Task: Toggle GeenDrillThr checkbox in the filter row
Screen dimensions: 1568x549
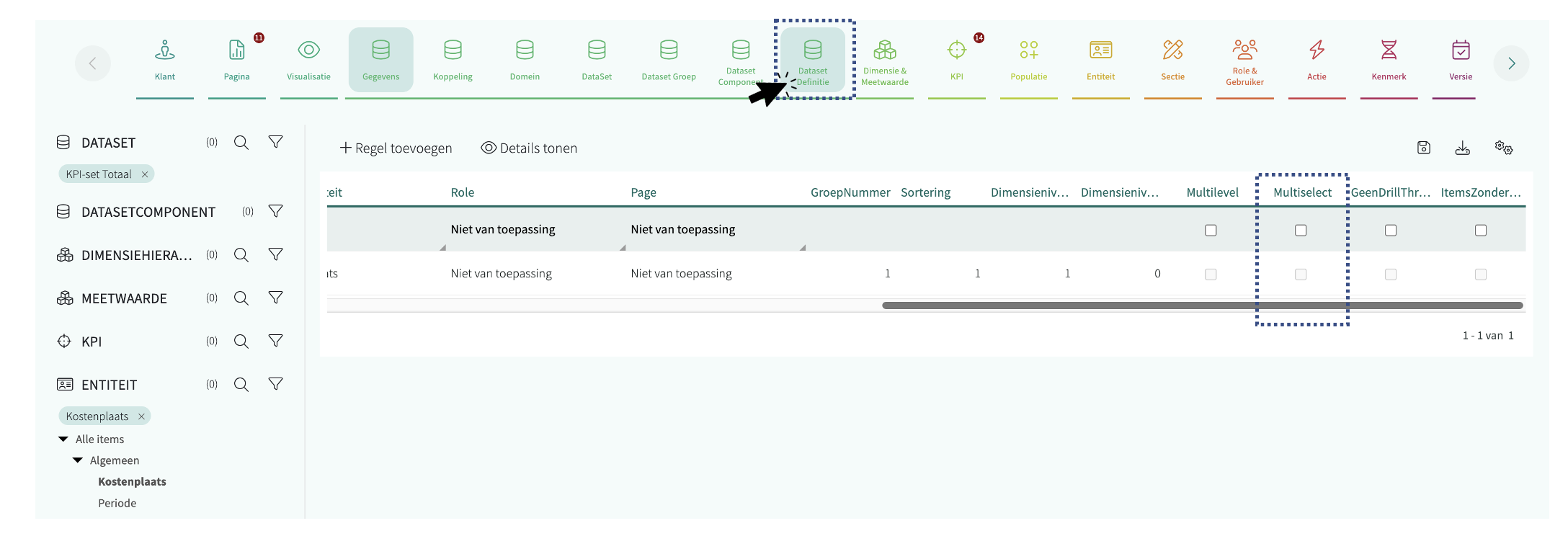Action: [x=1391, y=231]
